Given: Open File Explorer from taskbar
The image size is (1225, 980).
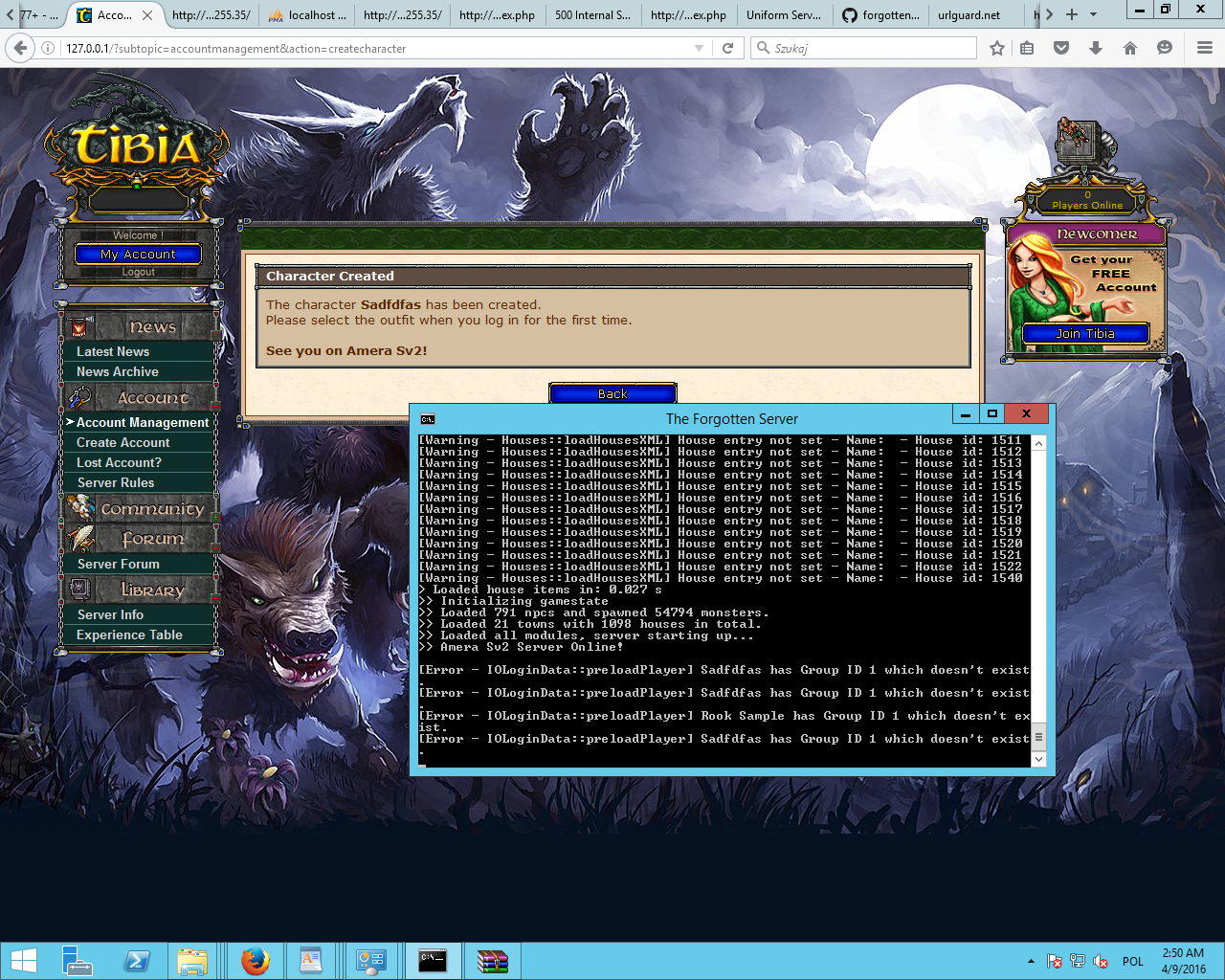Looking at the screenshot, I should 192,961.
